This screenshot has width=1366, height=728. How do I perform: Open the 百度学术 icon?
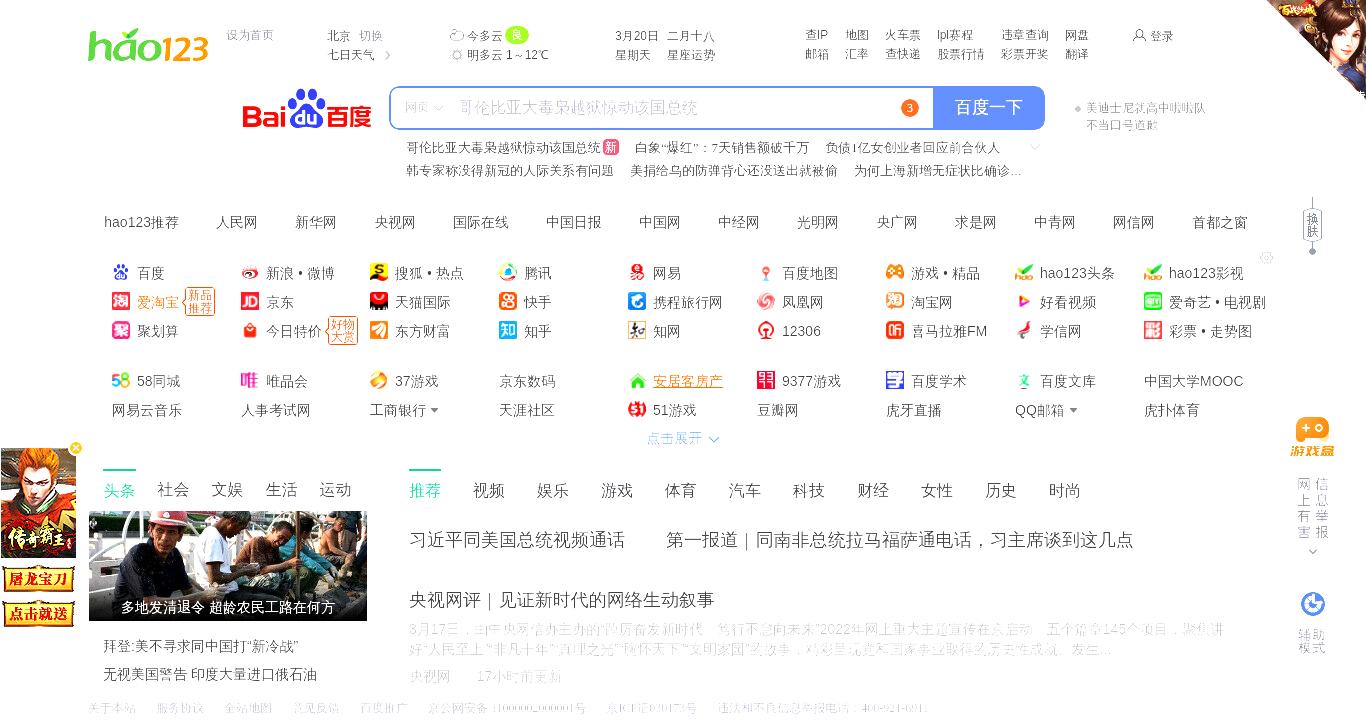(895, 381)
